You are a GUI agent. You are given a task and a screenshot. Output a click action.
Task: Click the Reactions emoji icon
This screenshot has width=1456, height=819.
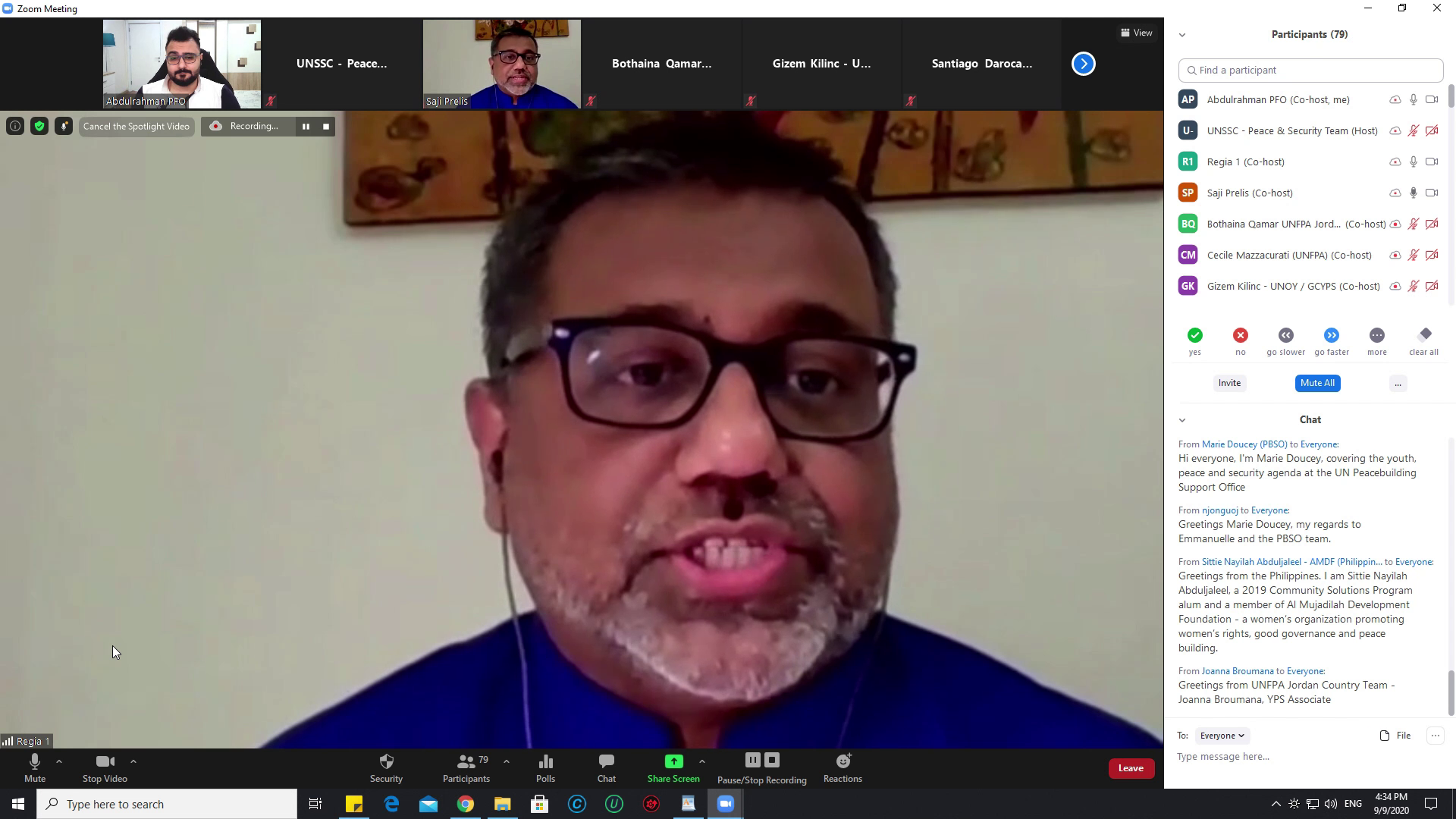point(843,761)
